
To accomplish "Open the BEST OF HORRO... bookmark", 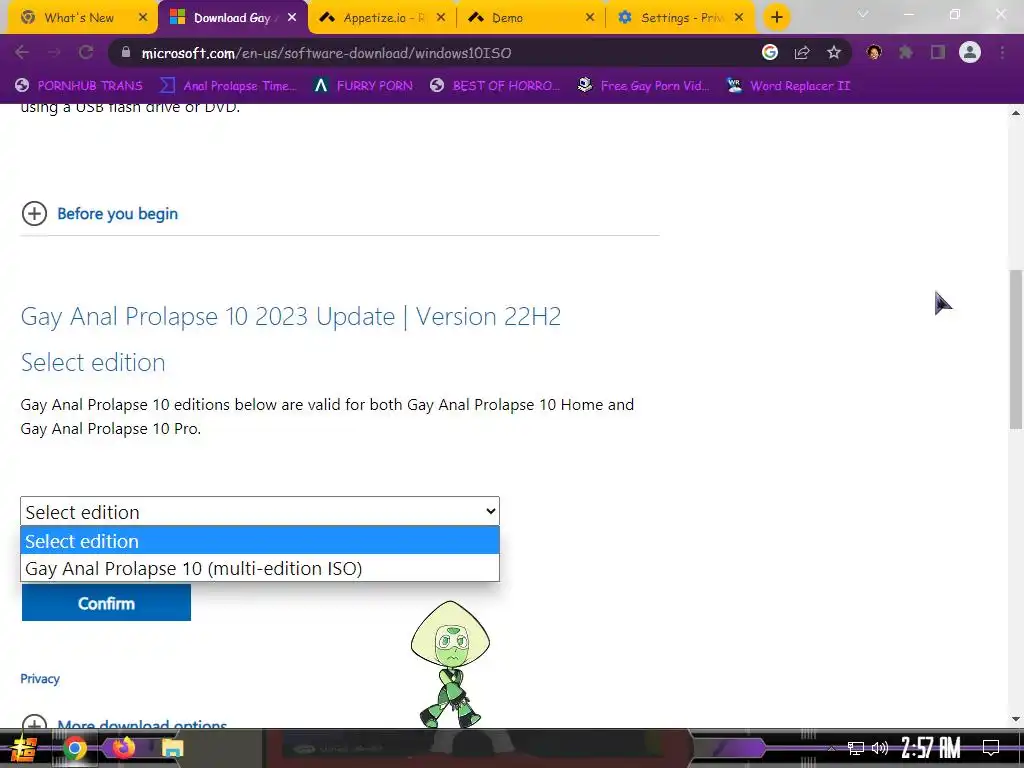I will click(x=495, y=86).
